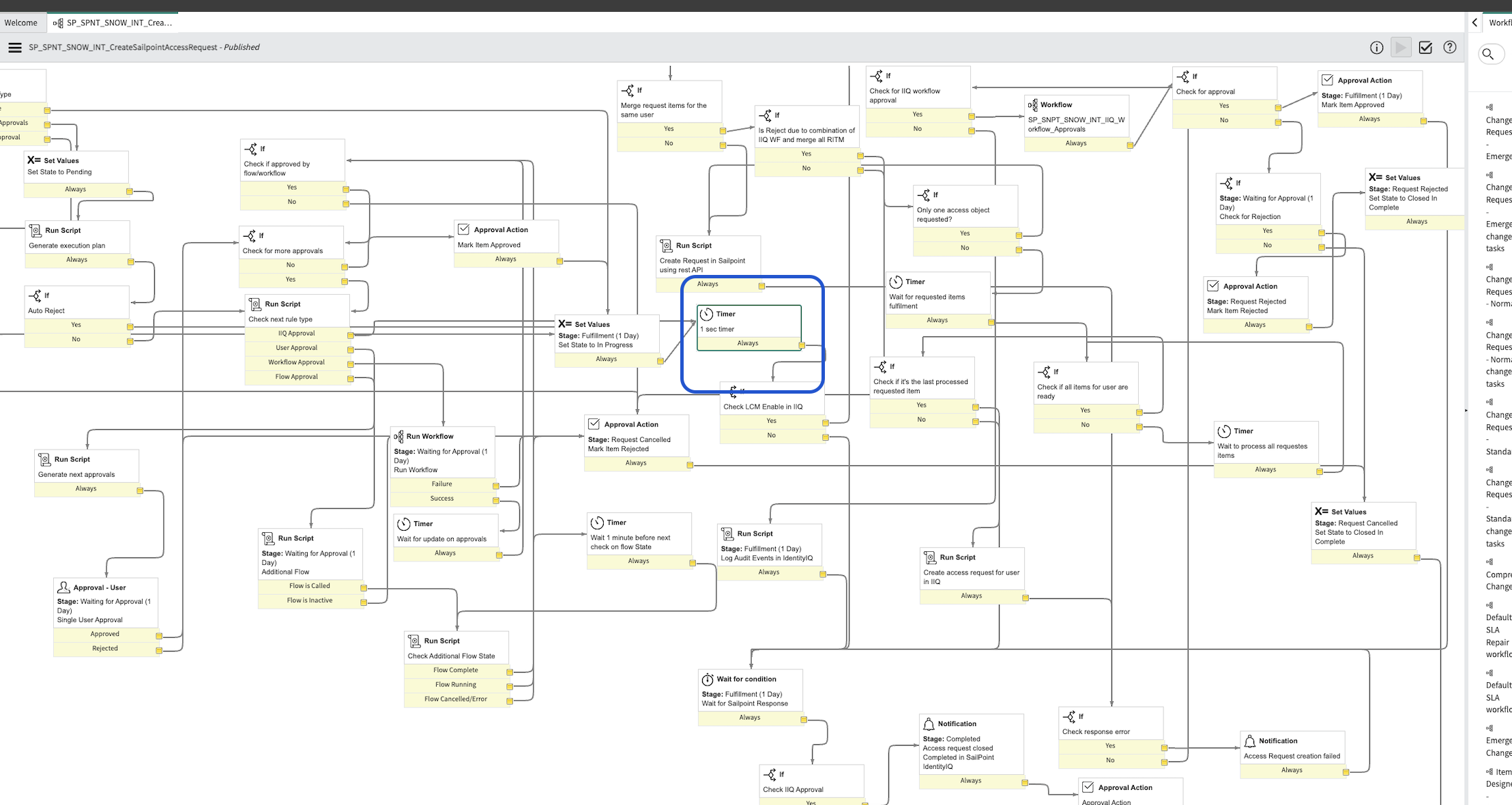Viewport: 1512px width, 805px height.
Task: Click the Set Values icon on Set State to Pending
Action: (x=34, y=160)
